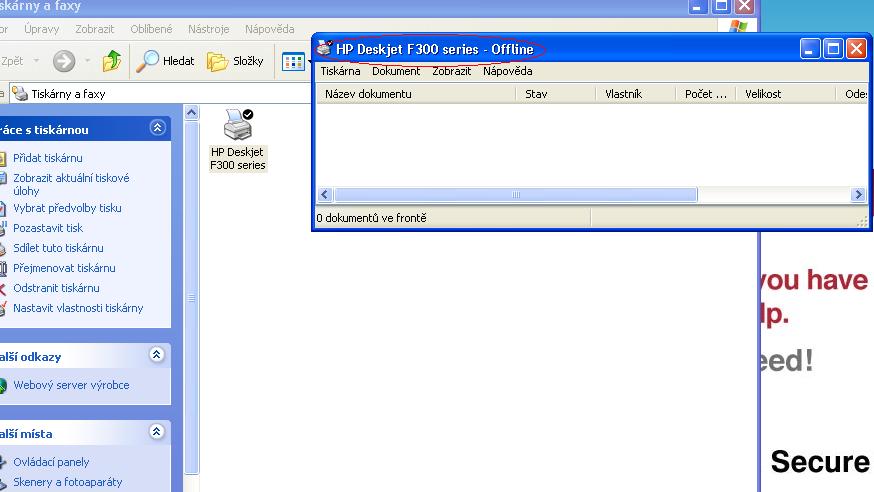Maximize the HP Deskjet print queue window
Screen dimensions: 874x492
click(x=833, y=49)
